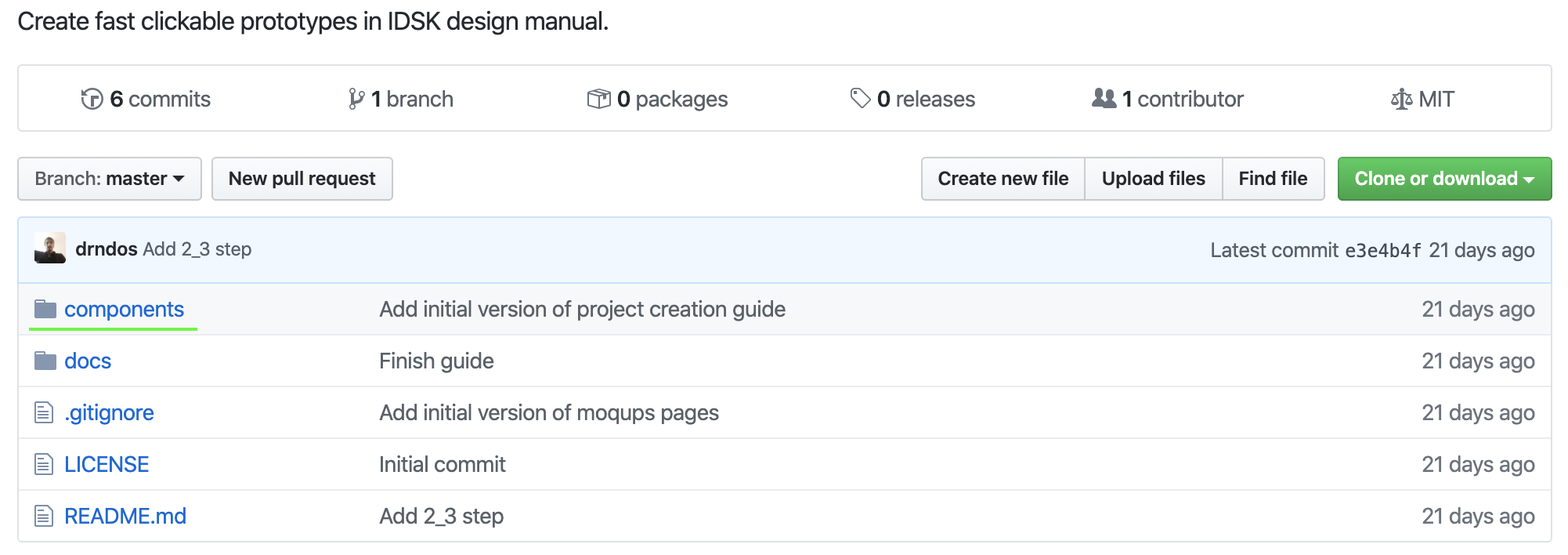Click the contributors people icon
Screen dimensions: 1568x555
[1104, 99]
